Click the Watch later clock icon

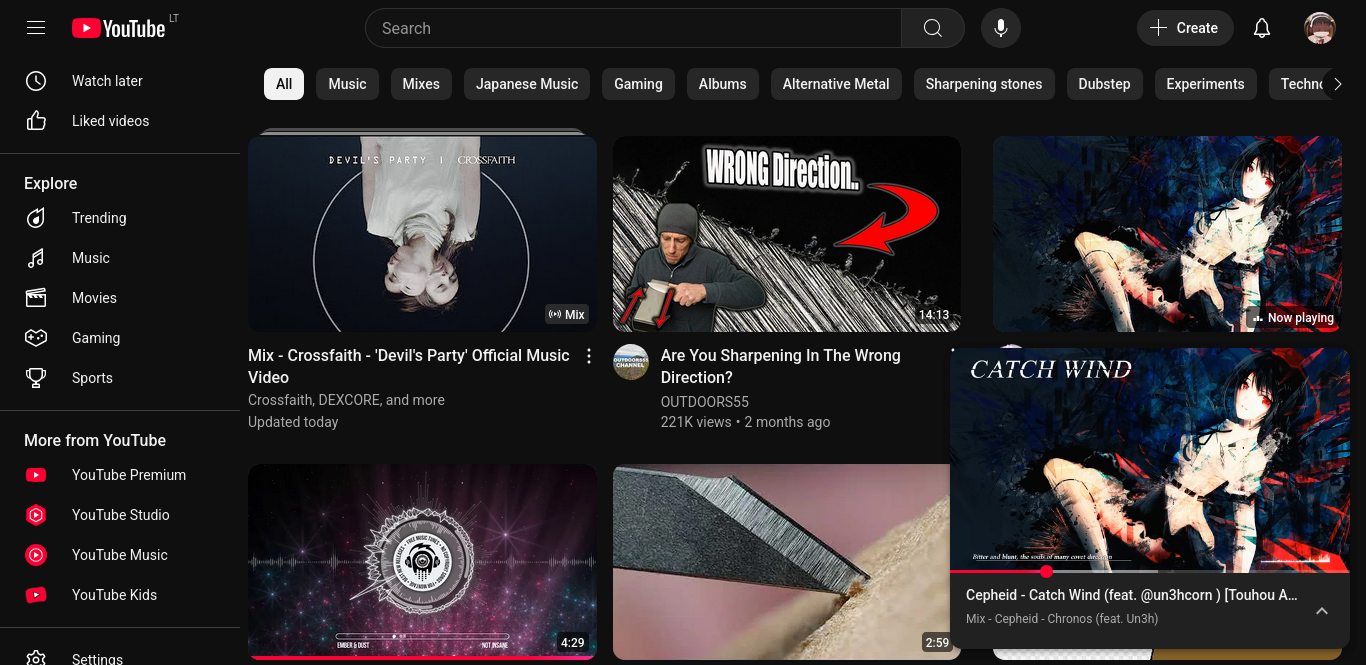click(36, 81)
